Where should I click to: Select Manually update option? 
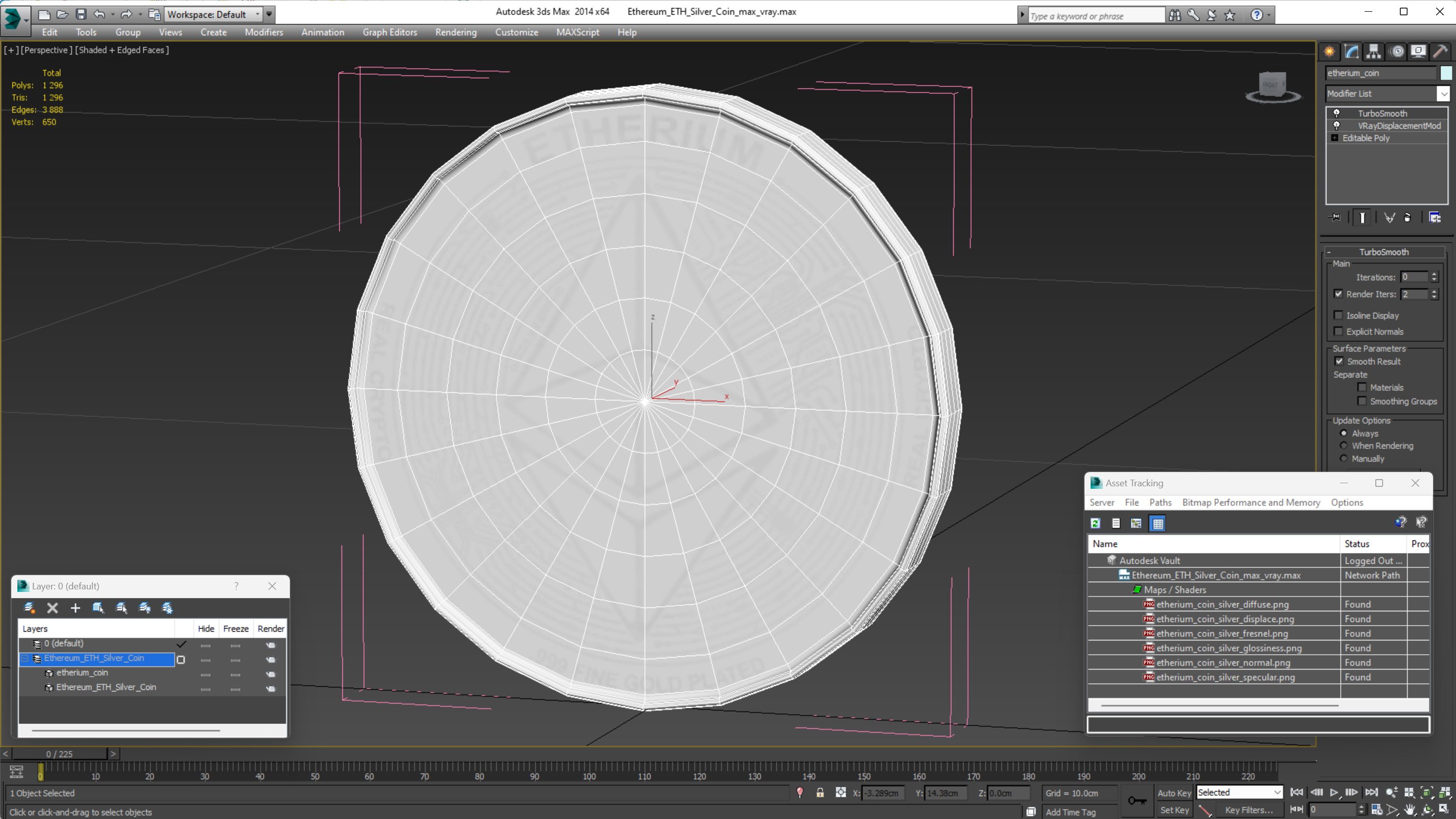click(1344, 458)
